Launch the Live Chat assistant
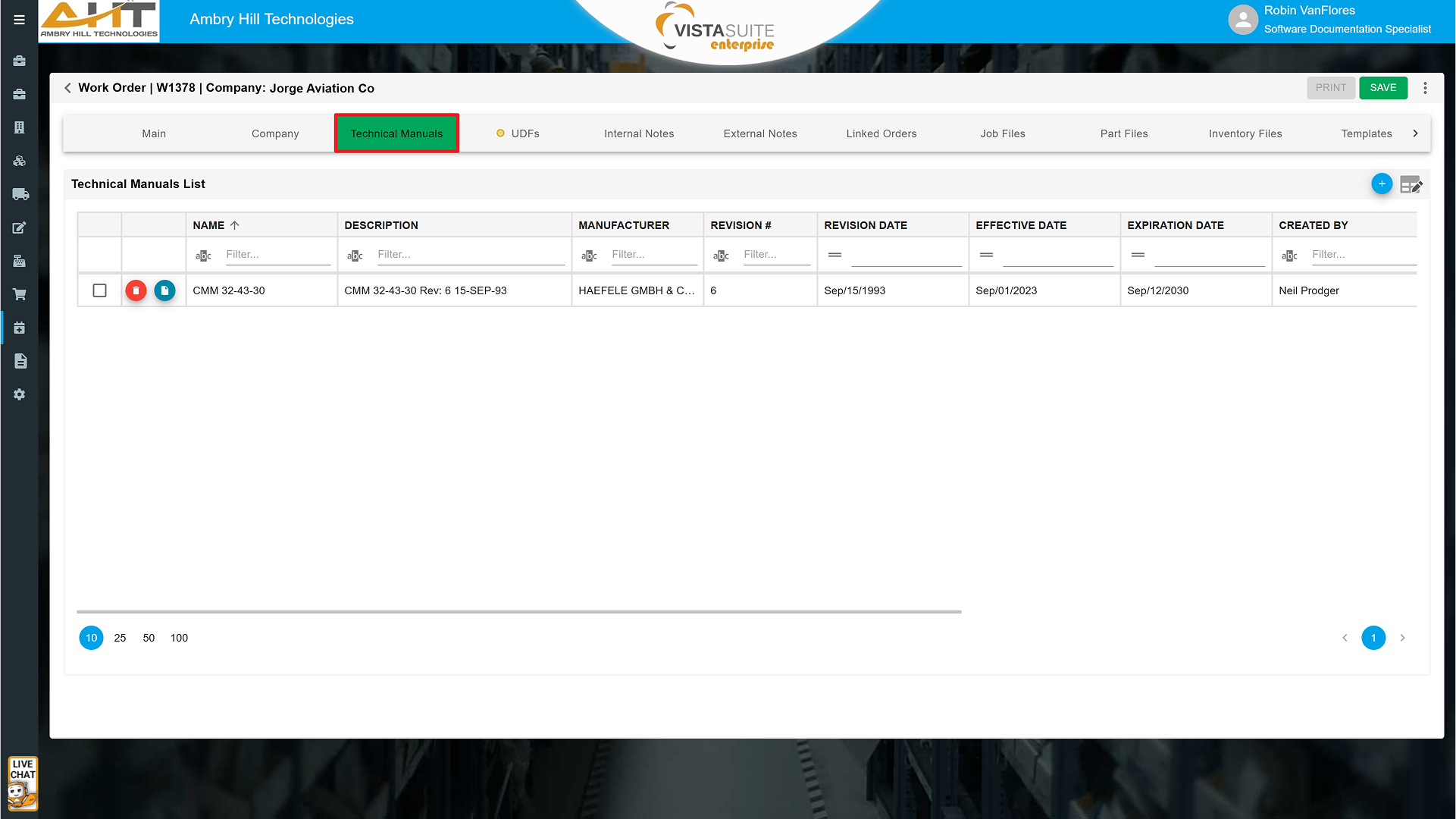 (22, 783)
